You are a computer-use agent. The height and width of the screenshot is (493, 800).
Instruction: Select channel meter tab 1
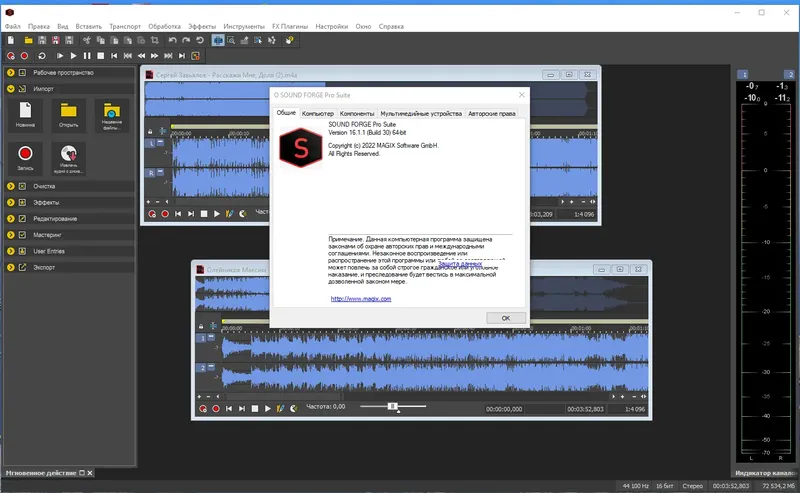pos(743,75)
